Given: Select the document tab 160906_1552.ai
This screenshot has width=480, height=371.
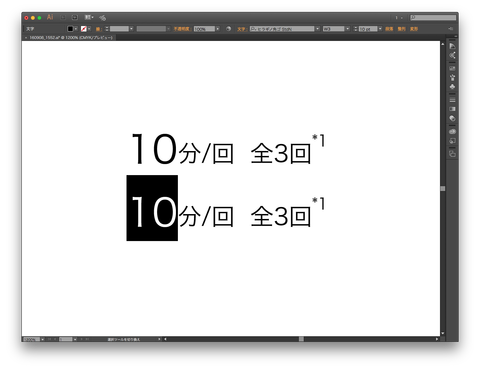Looking at the screenshot, I should [x=71, y=38].
